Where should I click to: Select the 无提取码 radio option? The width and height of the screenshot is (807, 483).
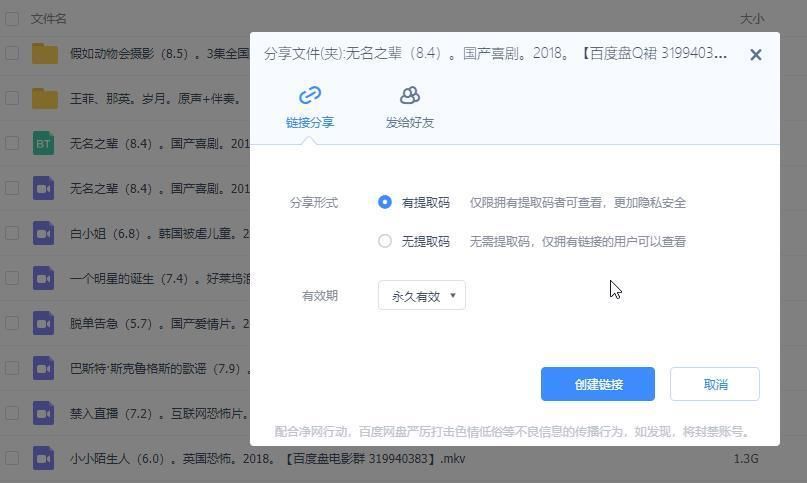tap(384, 241)
